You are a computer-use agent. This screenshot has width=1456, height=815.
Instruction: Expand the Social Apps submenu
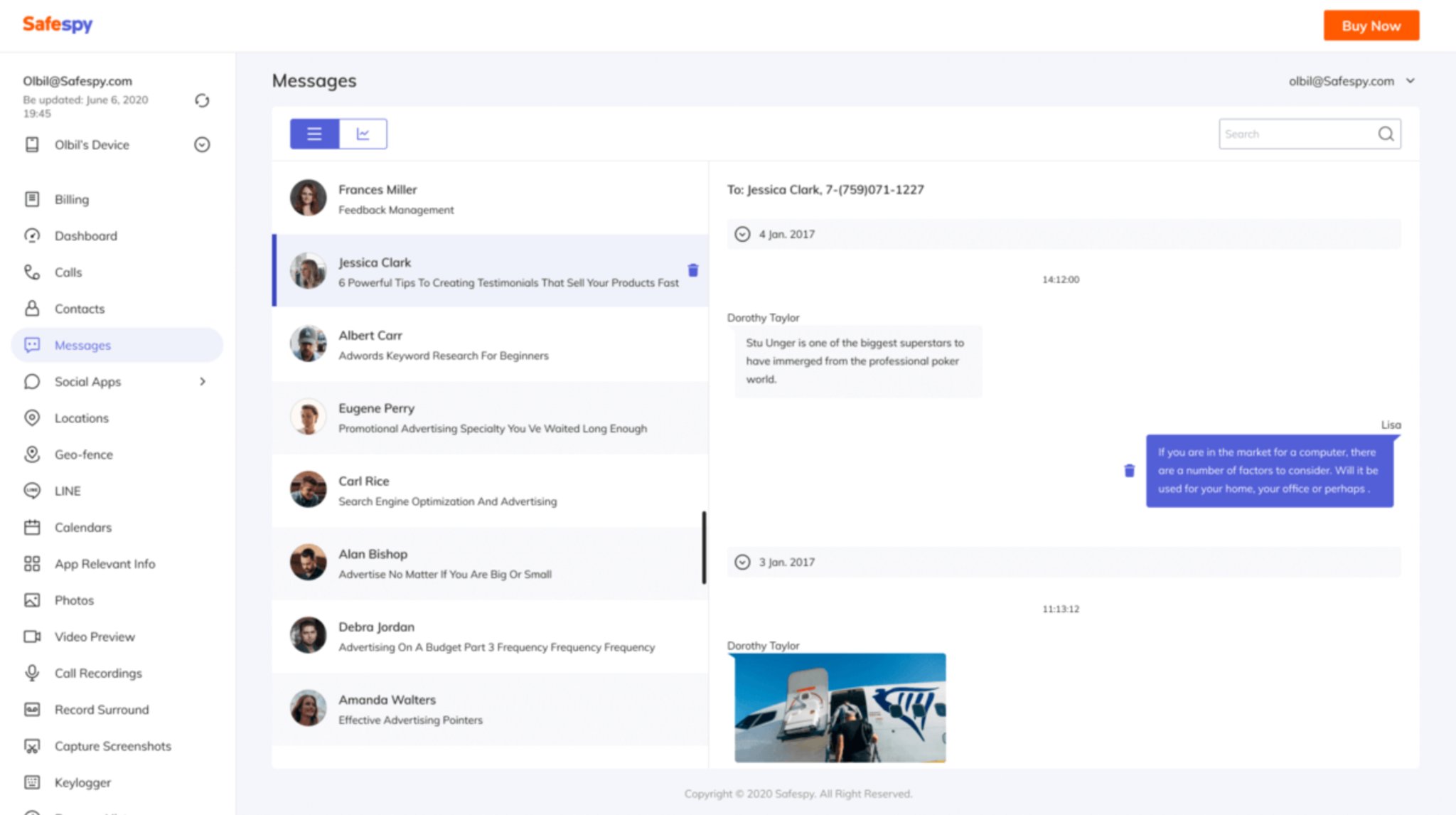203,382
